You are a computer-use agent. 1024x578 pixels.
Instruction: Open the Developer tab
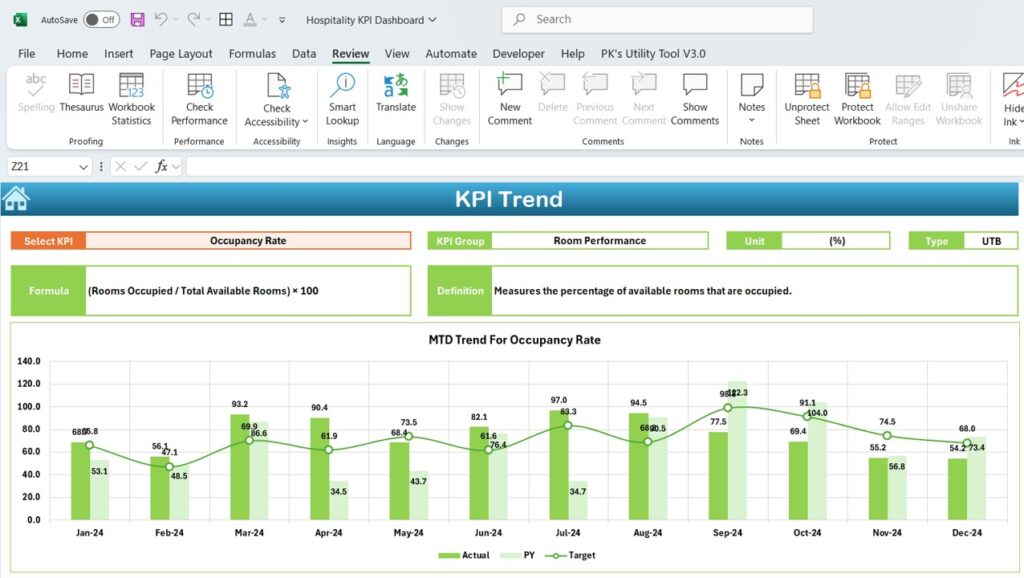point(519,54)
